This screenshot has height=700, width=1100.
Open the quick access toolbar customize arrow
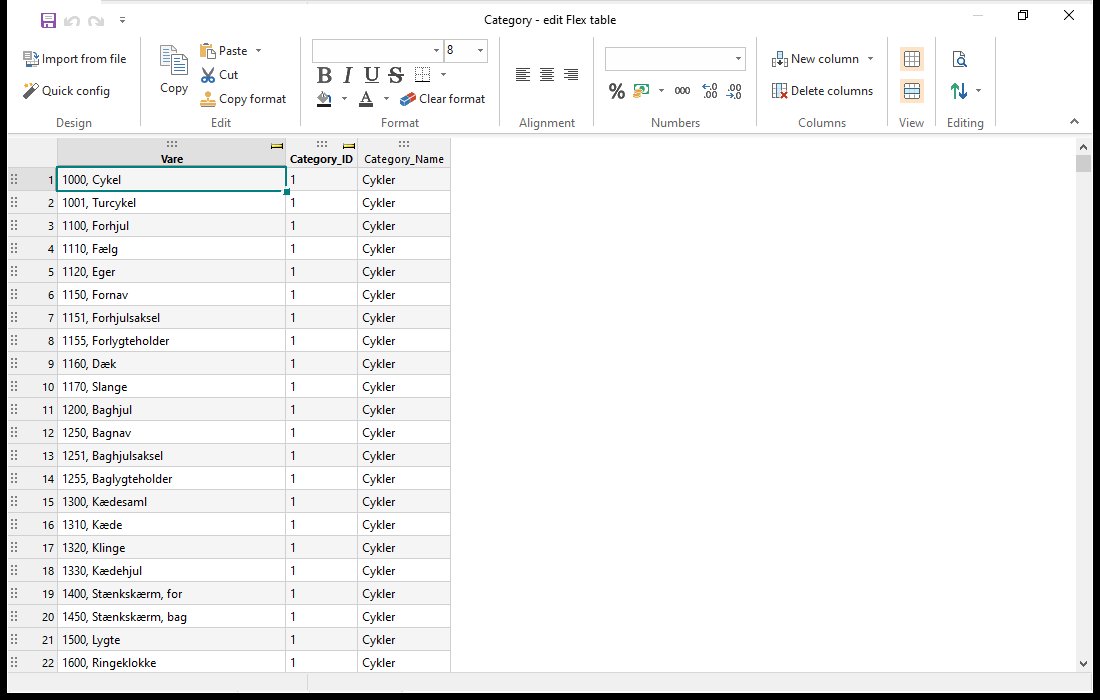click(x=122, y=20)
